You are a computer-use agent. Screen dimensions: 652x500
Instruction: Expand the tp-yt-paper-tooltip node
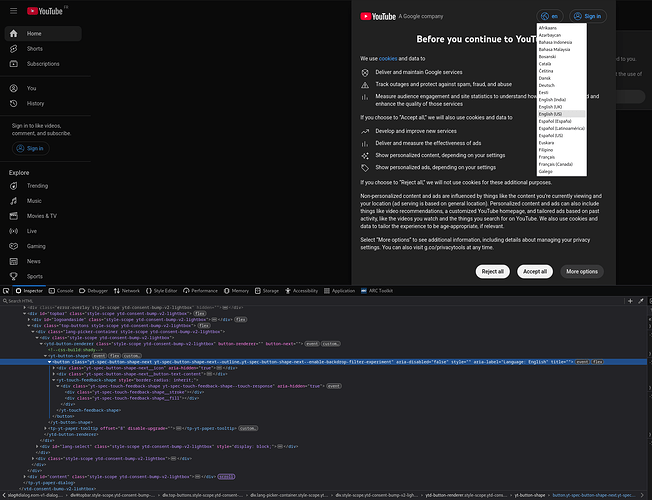(x=45, y=428)
